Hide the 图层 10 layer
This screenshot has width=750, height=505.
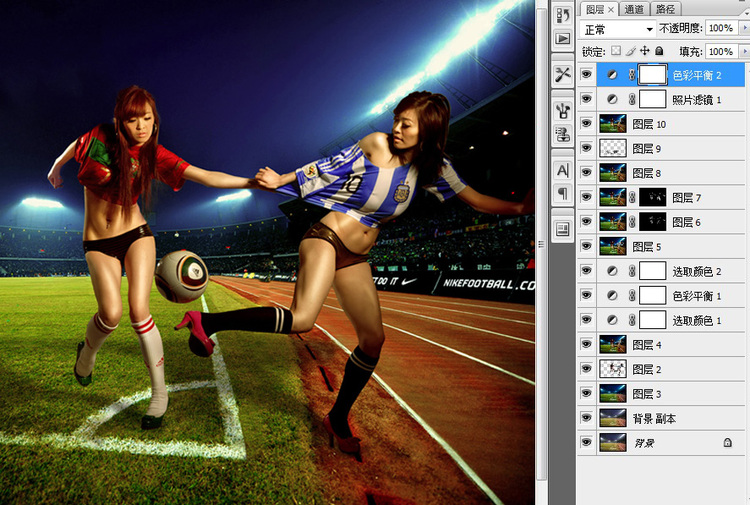click(586, 123)
